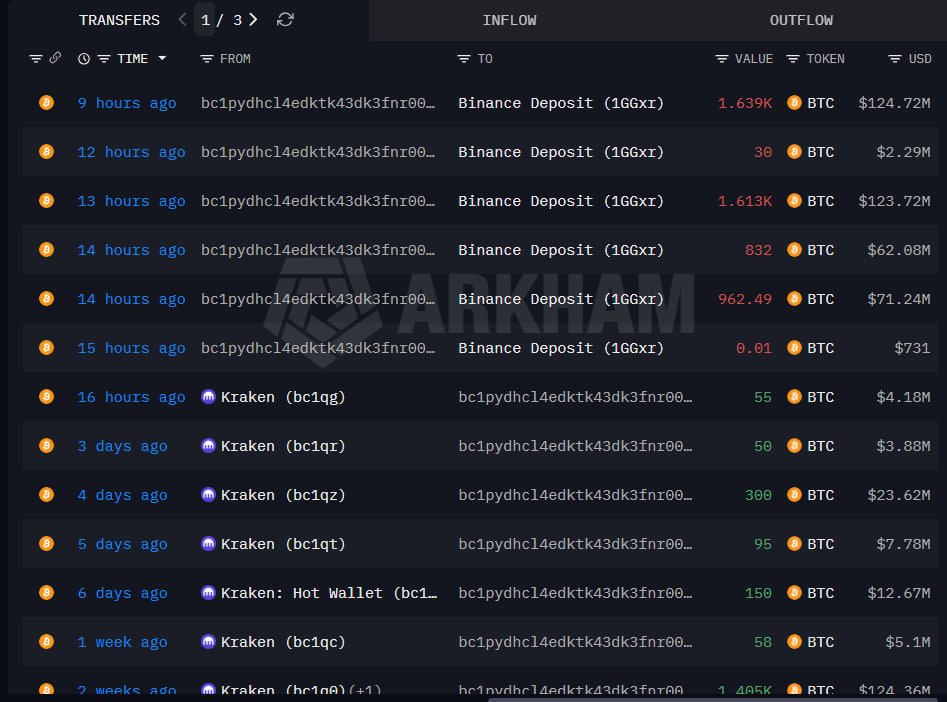Open the 5 days ago transaction
This screenshot has width=947, height=702.
tap(122, 544)
